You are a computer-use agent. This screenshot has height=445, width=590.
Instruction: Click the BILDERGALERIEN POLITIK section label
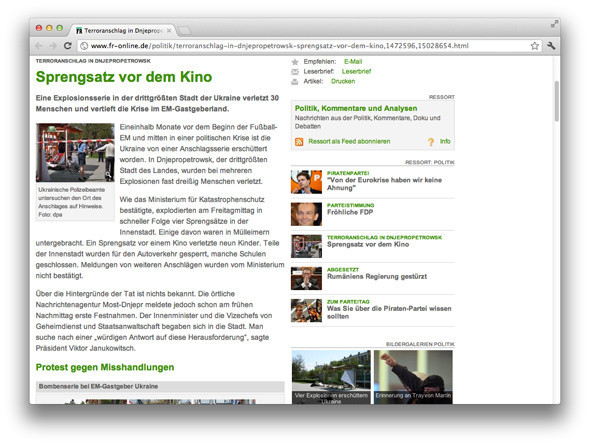click(420, 344)
